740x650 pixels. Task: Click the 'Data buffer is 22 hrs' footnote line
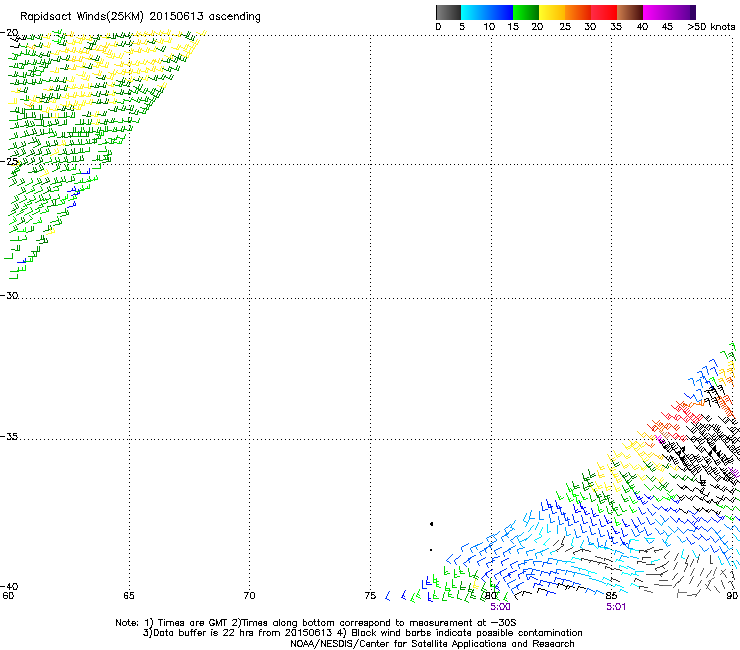(x=362, y=633)
